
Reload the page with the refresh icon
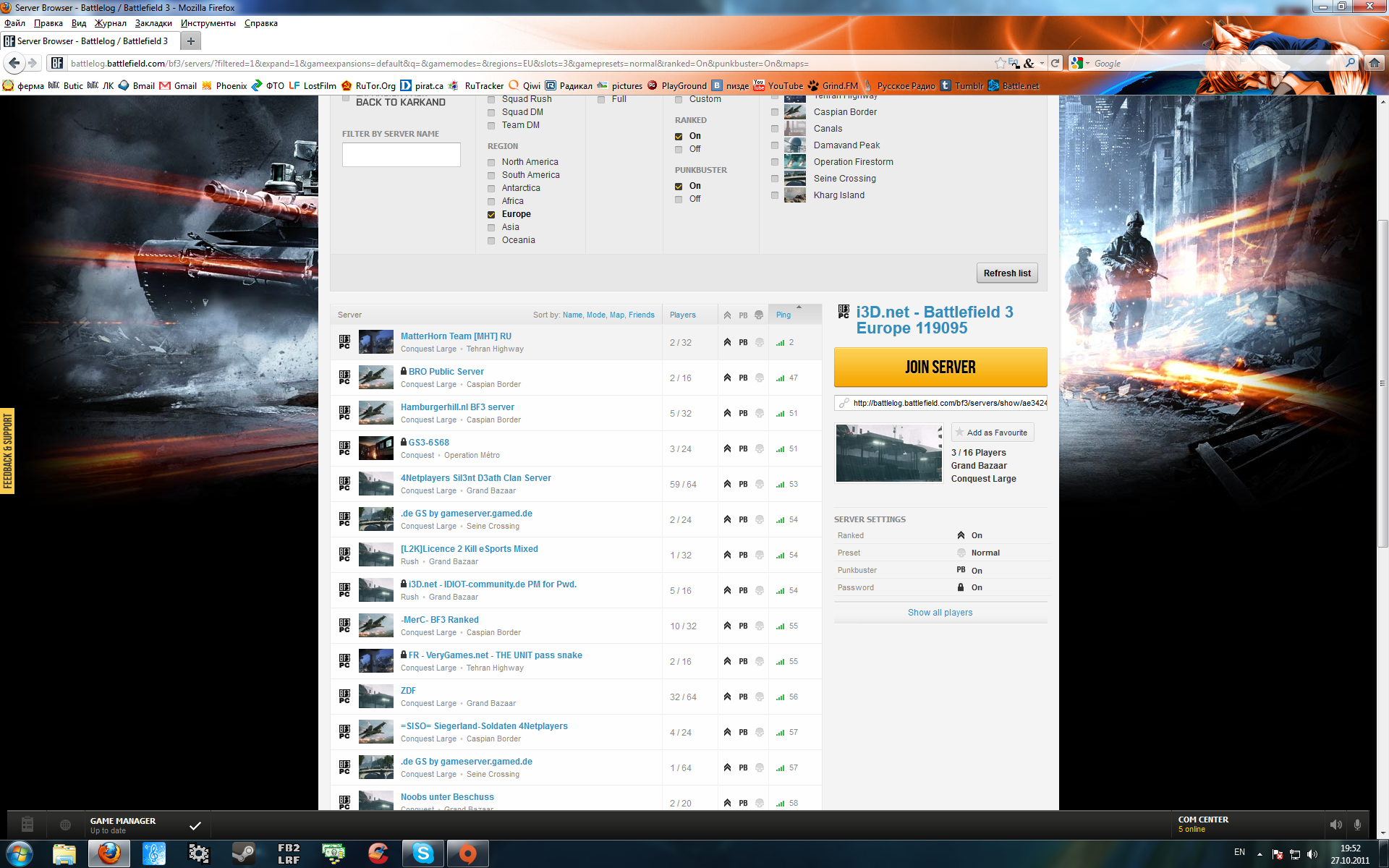(1055, 63)
